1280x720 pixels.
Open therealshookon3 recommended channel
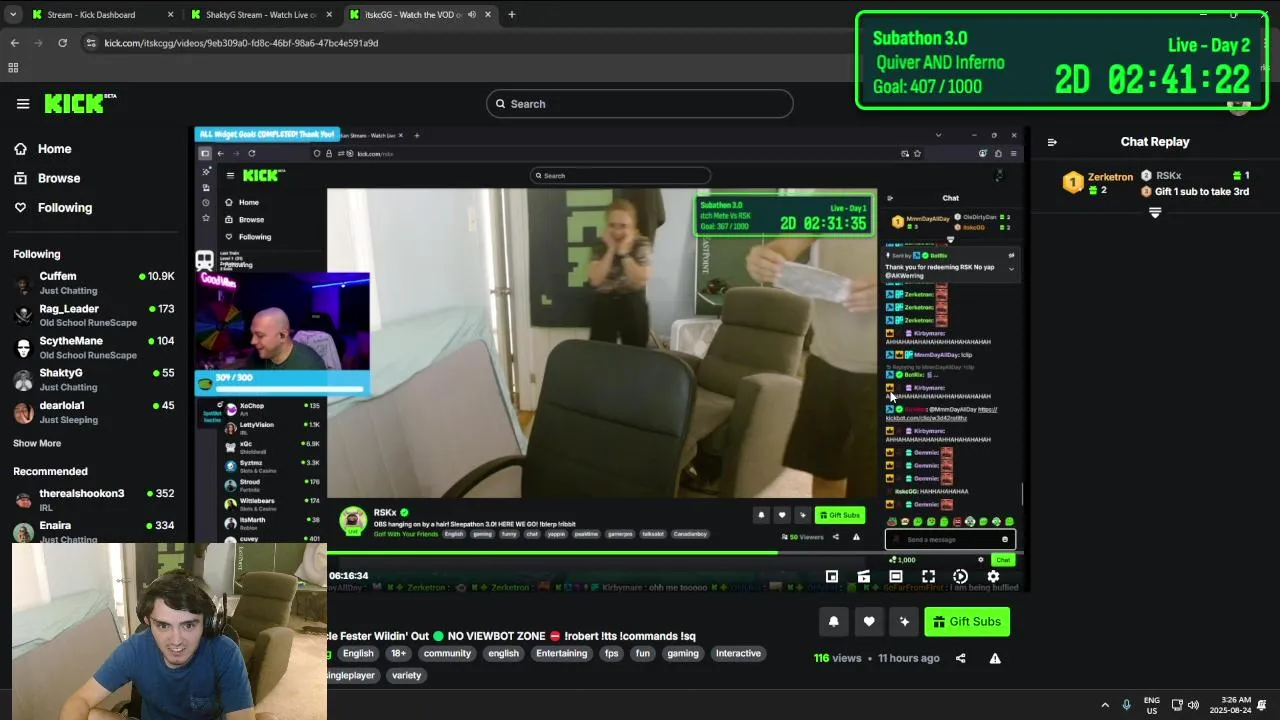(94, 500)
